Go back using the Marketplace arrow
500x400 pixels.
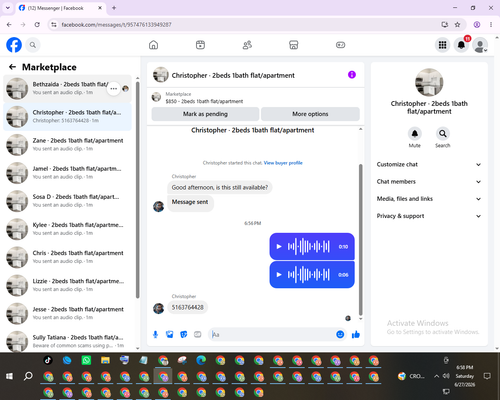pos(12,67)
